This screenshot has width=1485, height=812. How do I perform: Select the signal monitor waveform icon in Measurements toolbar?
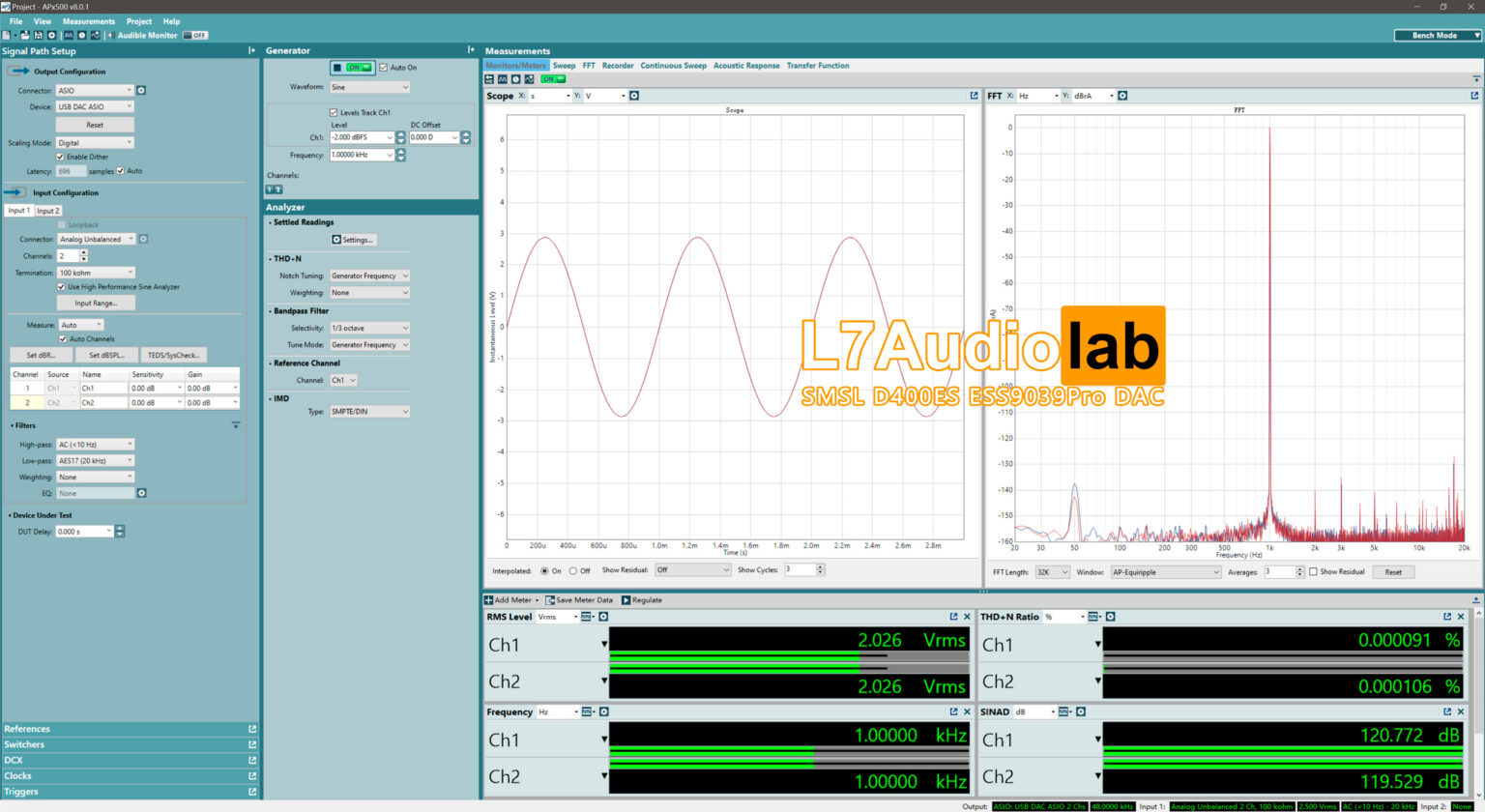click(x=529, y=79)
